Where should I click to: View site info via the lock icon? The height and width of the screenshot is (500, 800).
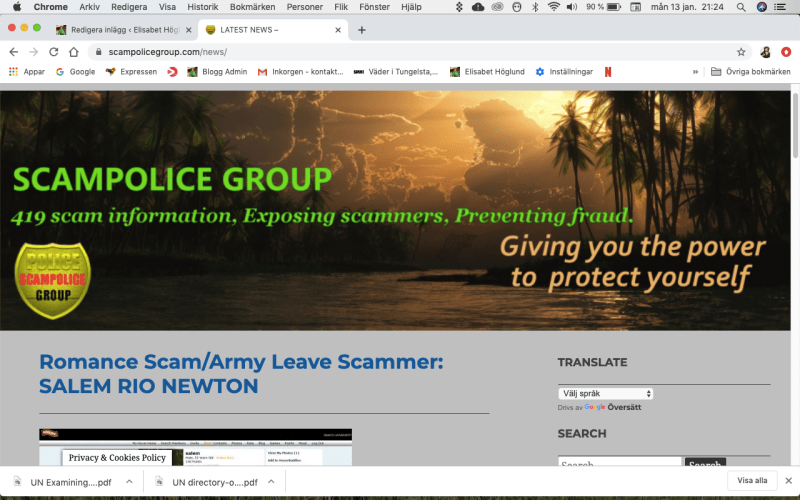coord(99,52)
